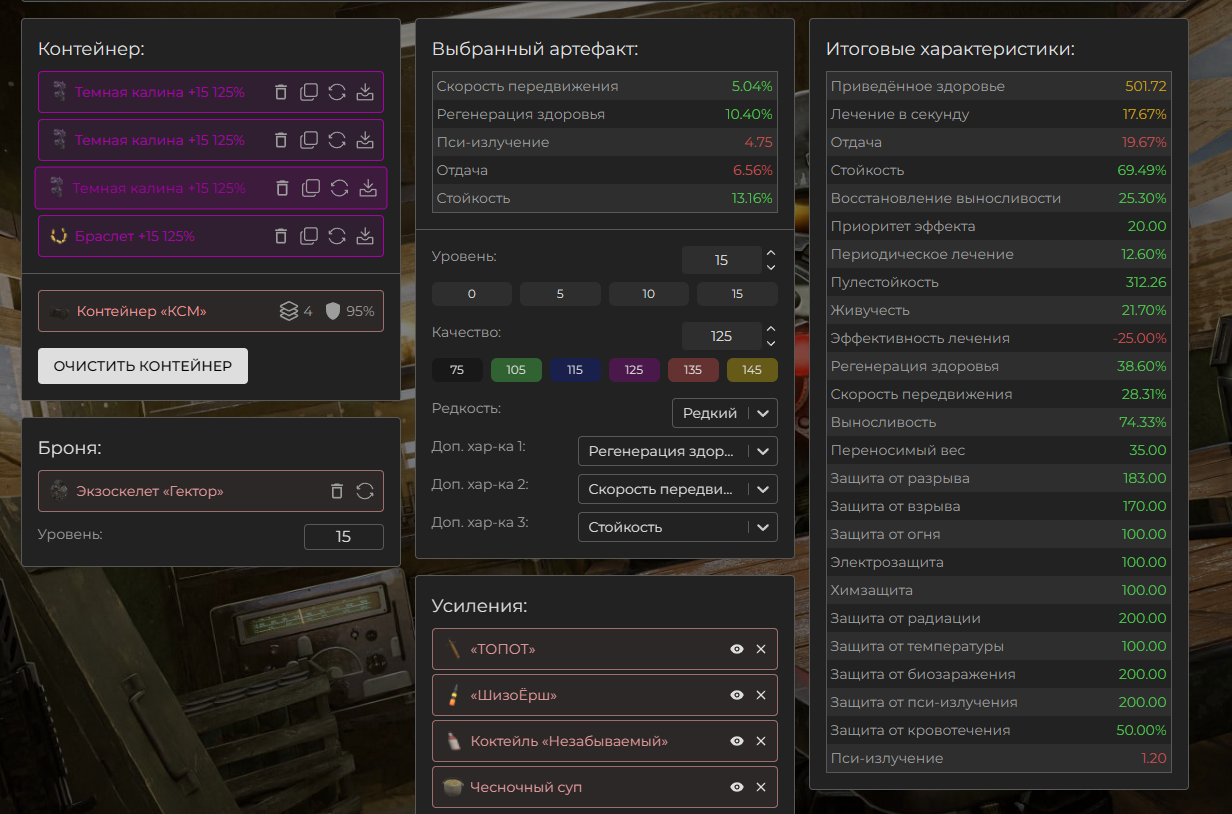Click the download-tray icon on the Браслет row
1232x814 pixels.
tap(365, 236)
